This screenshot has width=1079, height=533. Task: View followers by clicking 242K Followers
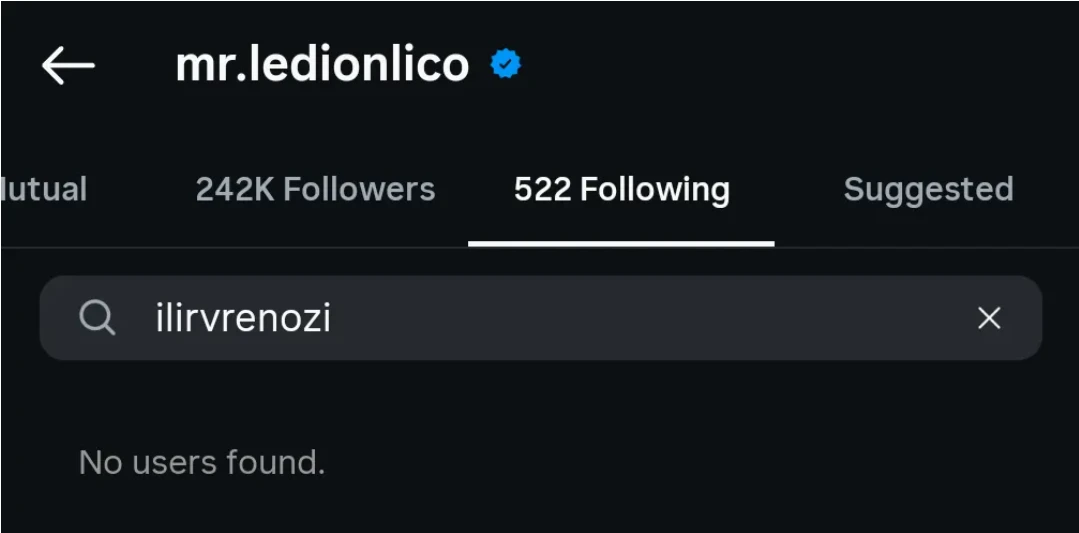point(315,189)
